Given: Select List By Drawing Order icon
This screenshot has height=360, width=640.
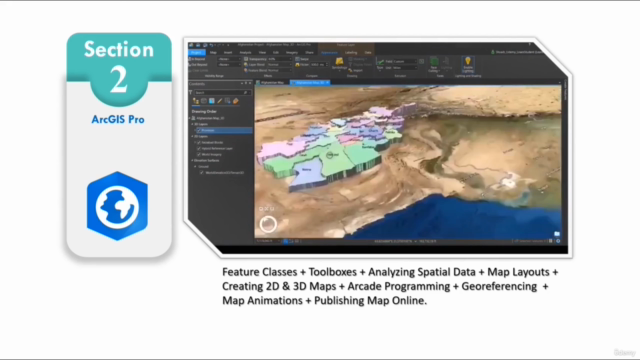Looking at the screenshot, I should (196, 101).
